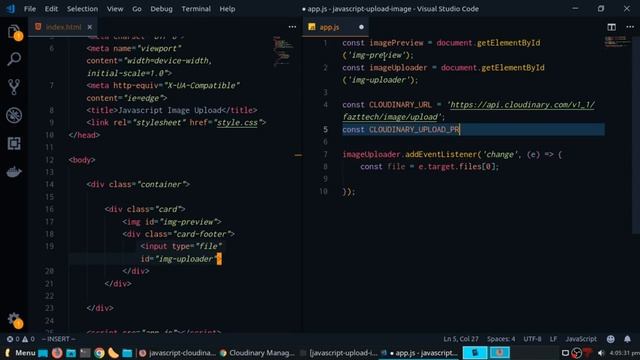
Task: Open more actions for left editor group
Action: click(x=292, y=27)
